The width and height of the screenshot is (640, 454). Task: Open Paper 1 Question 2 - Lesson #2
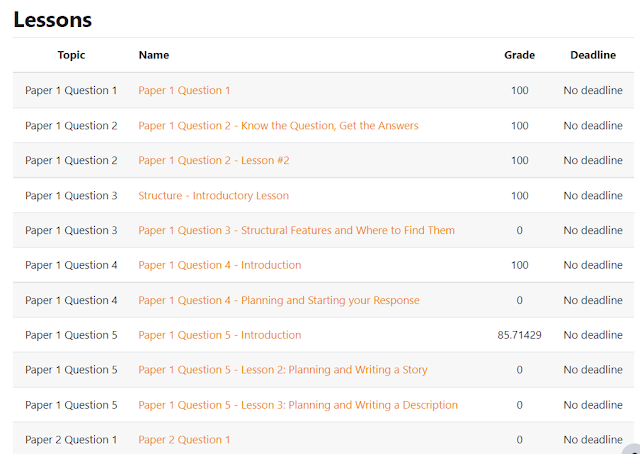(213, 160)
